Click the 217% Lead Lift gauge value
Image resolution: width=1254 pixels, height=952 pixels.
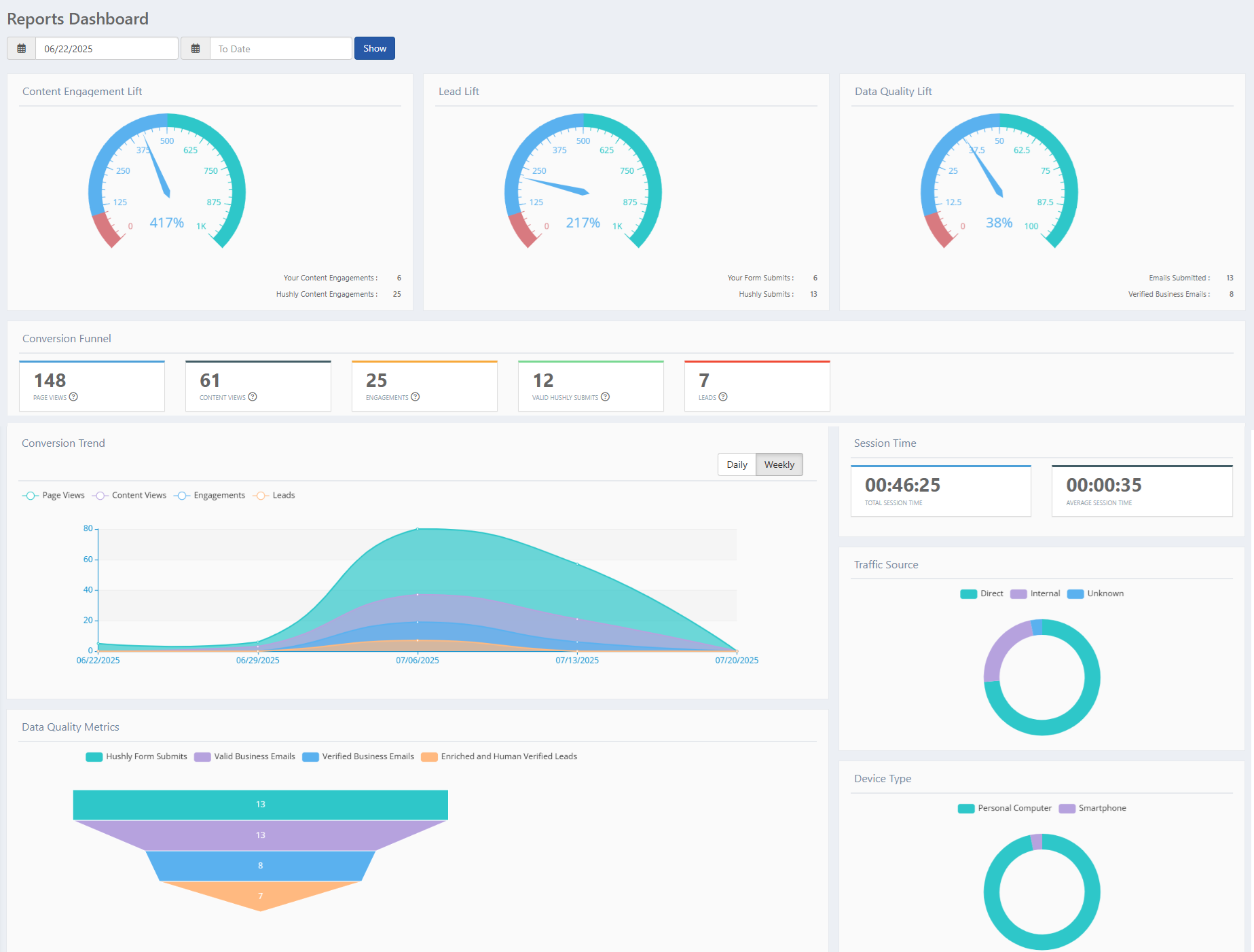[x=583, y=223]
